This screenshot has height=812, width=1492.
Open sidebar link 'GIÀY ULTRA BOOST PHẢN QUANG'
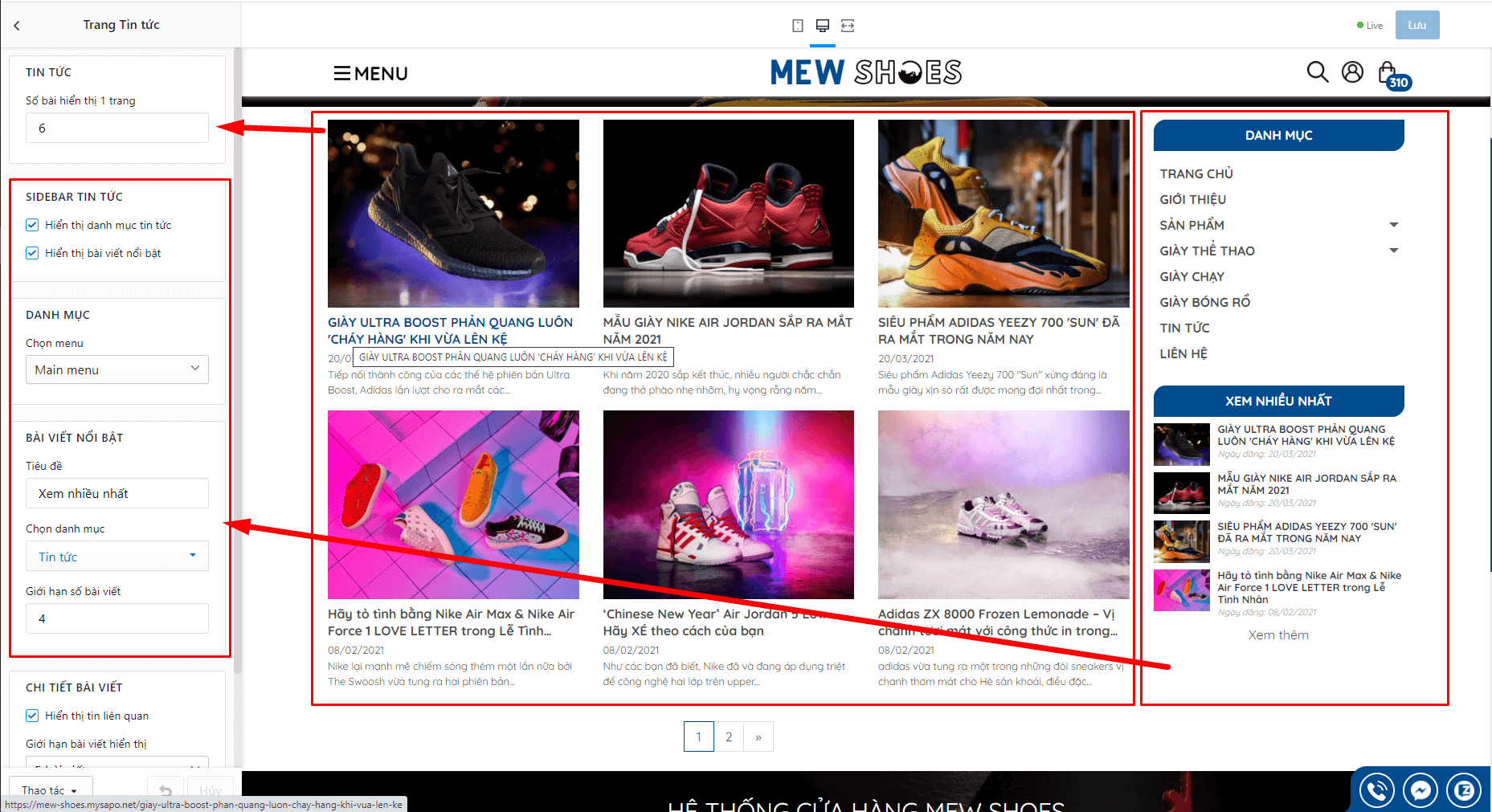click(1306, 435)
